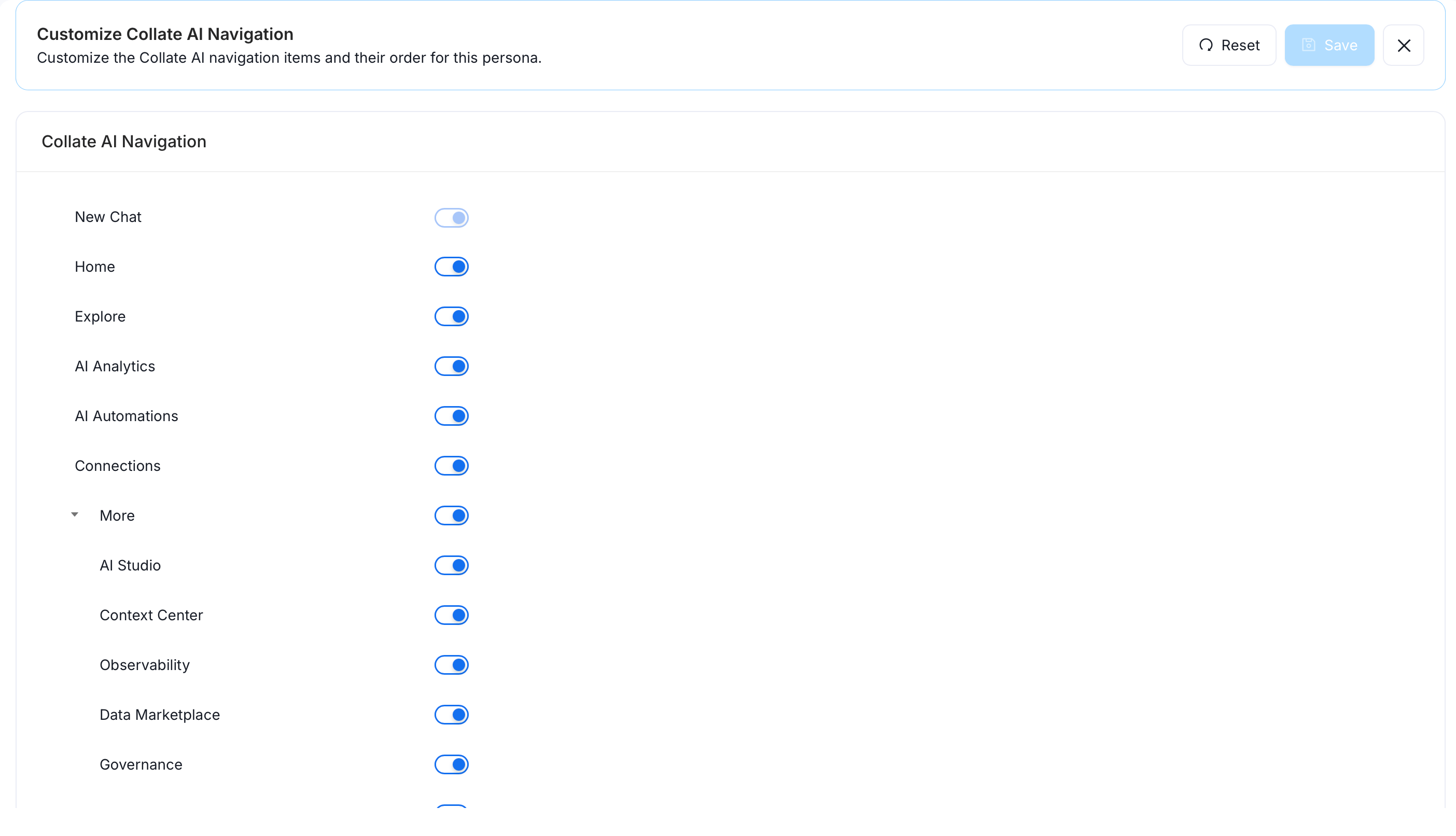Click the Observability sub-item label
Screen dimensions: 1456x836
145,665
